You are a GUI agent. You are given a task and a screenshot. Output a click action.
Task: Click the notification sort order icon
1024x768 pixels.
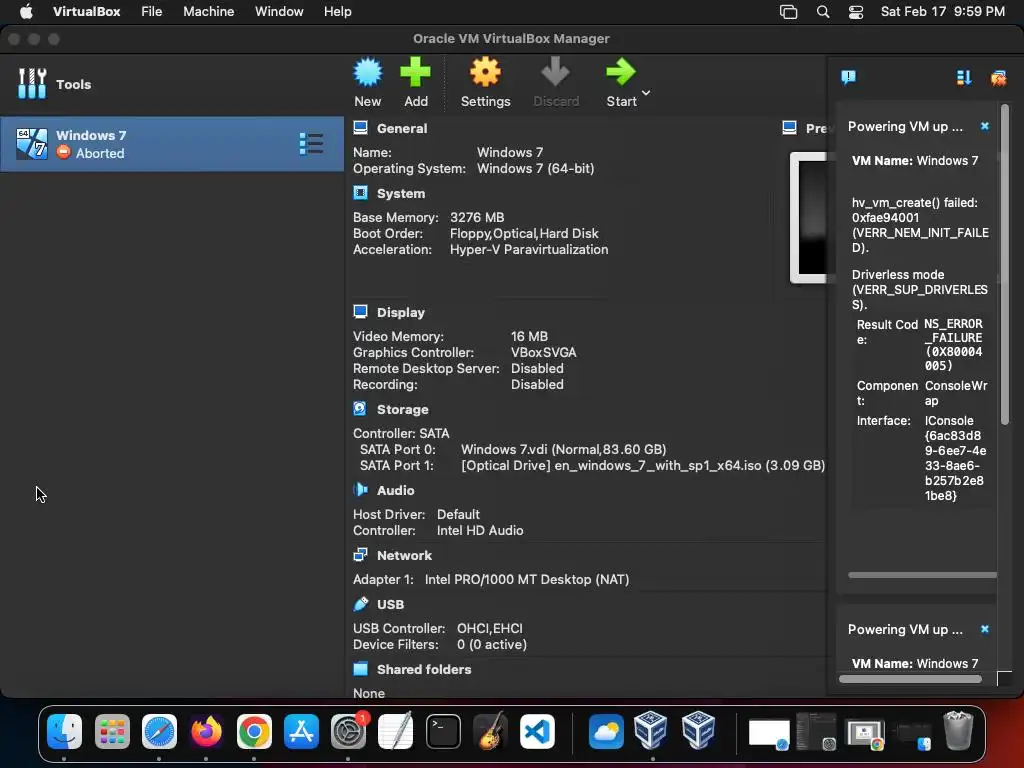(964, 78)
